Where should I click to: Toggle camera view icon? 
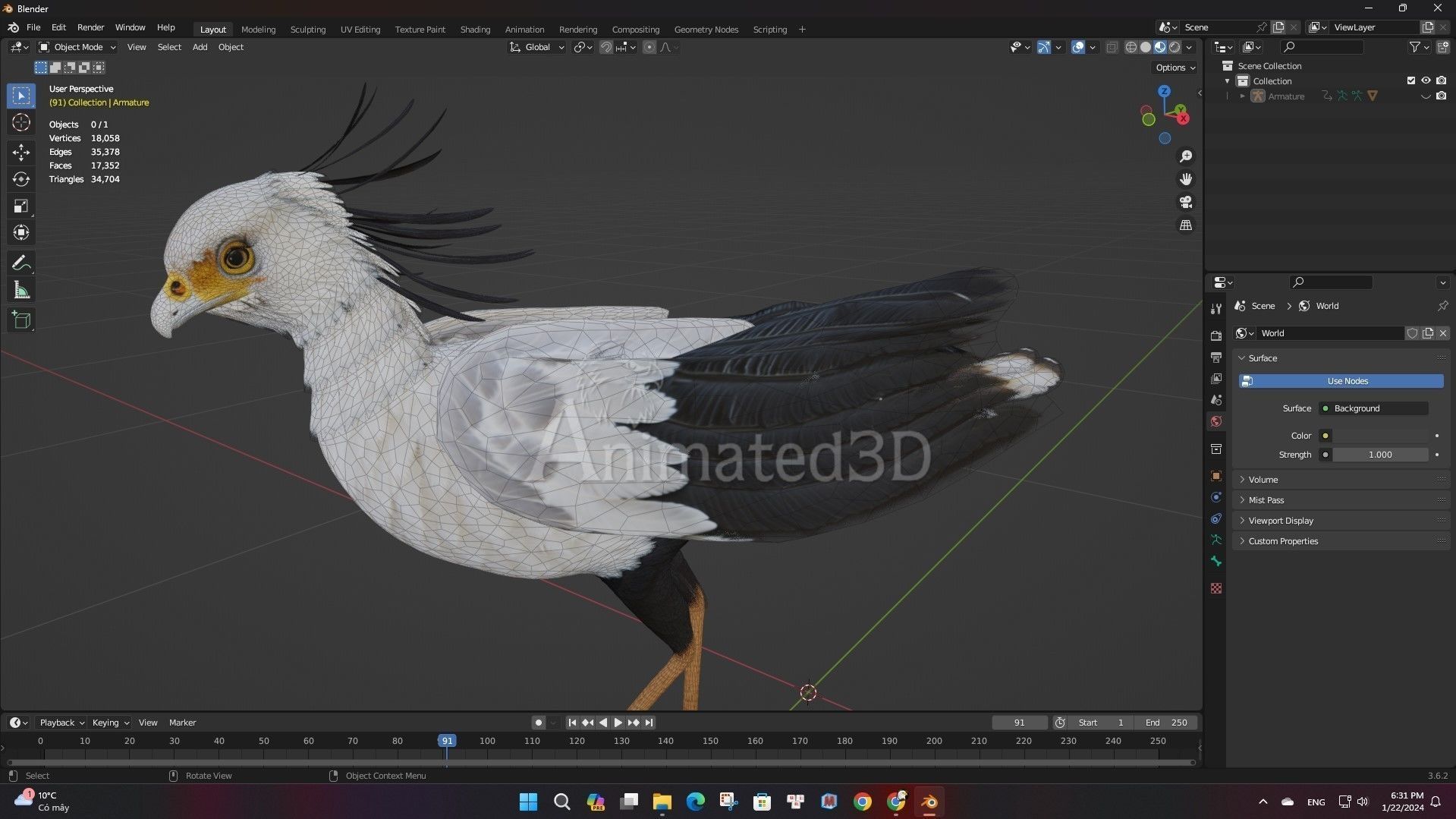pos(1186,202)
